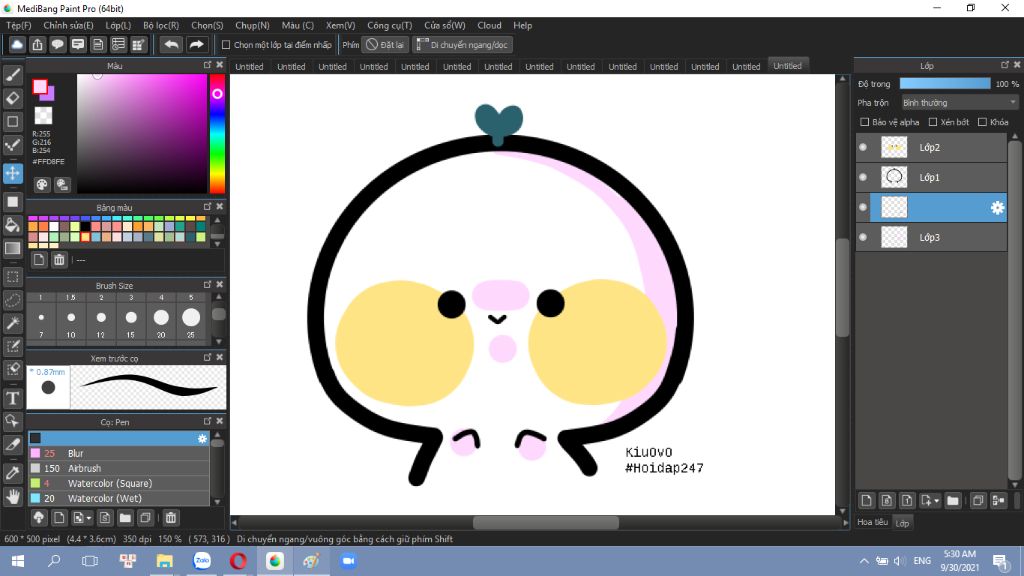Screen dimensions: 1024x576
Task: Hide the Lớp1 layer
Action: pyautogui.click(x=863, y=178)
